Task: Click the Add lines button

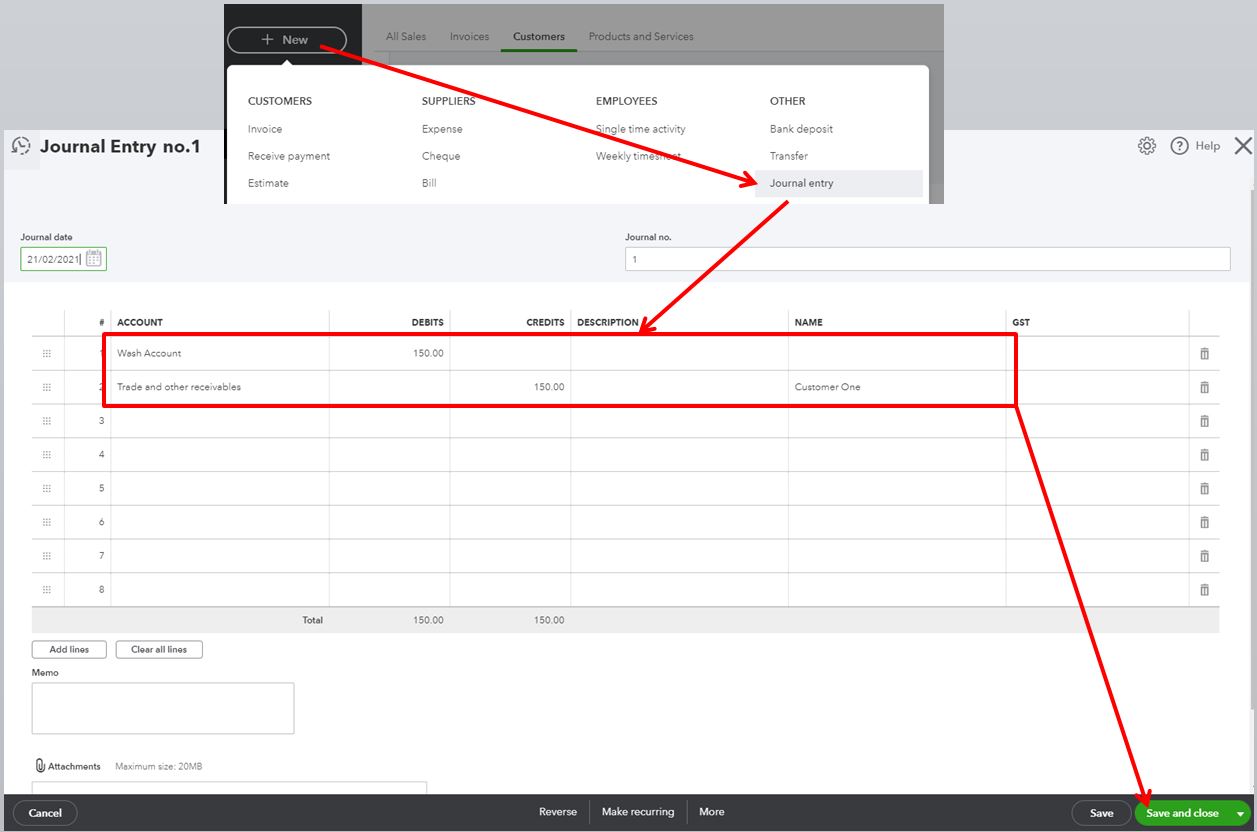Action: pyautogui.click(x=69, y=649)
